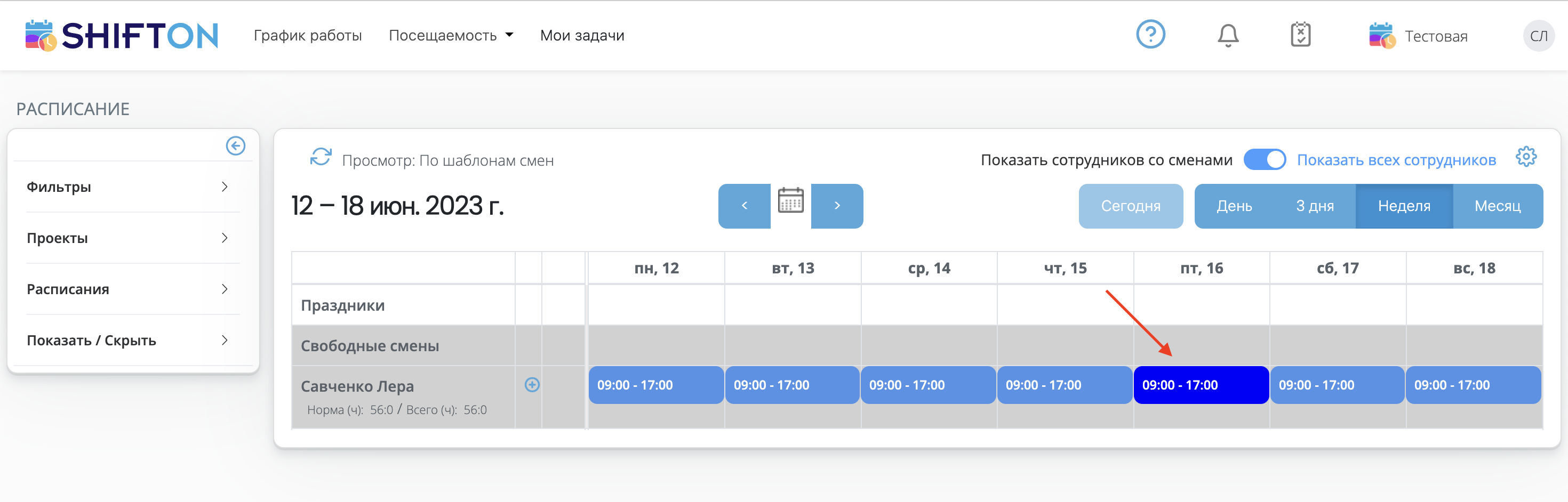Open the Мои задачи menu item
The image size is (1568, 502).
click(582, 35)
